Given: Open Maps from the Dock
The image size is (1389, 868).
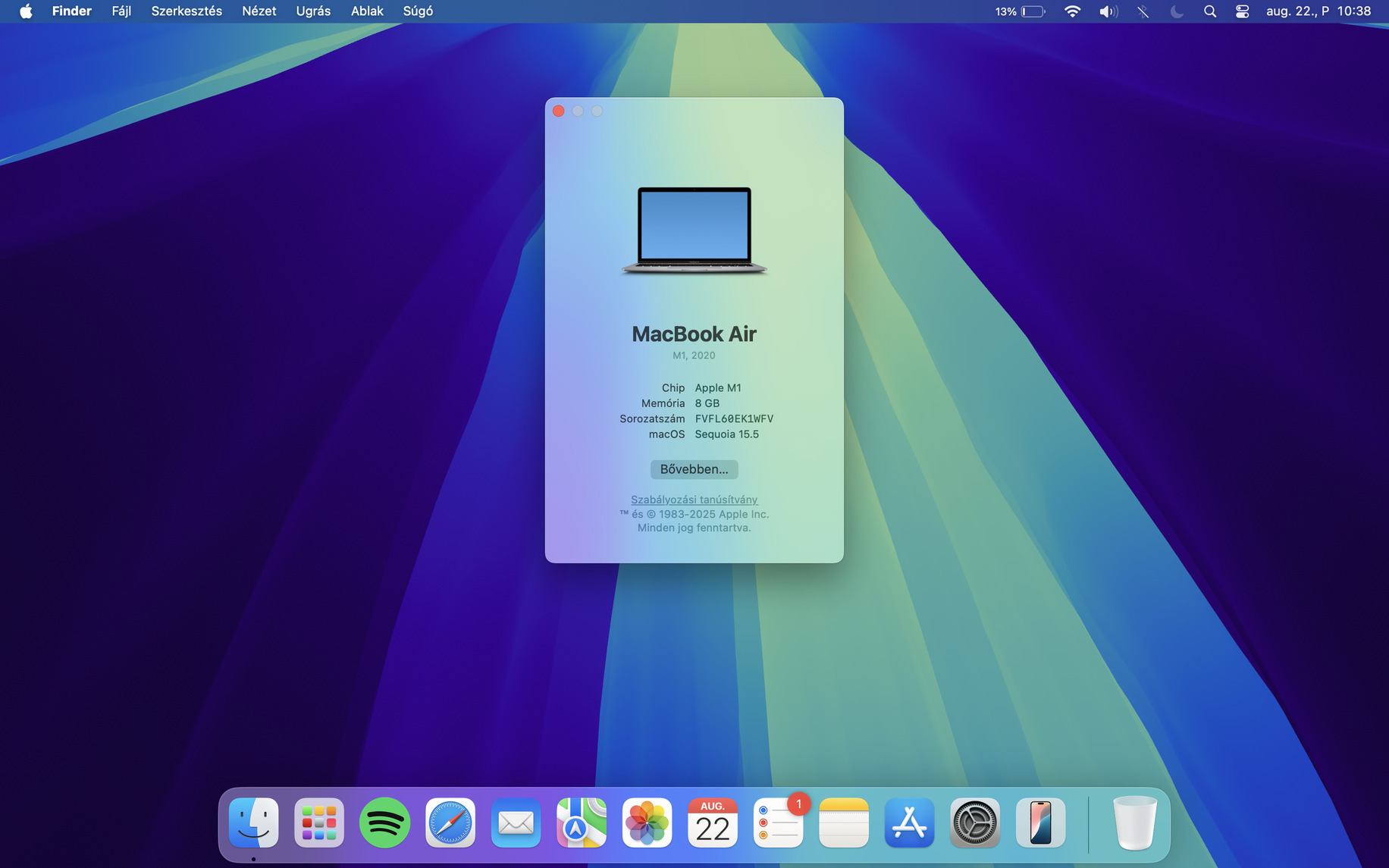Looking at the screenshot, I should pyautogui.click(x=582, y=823).
